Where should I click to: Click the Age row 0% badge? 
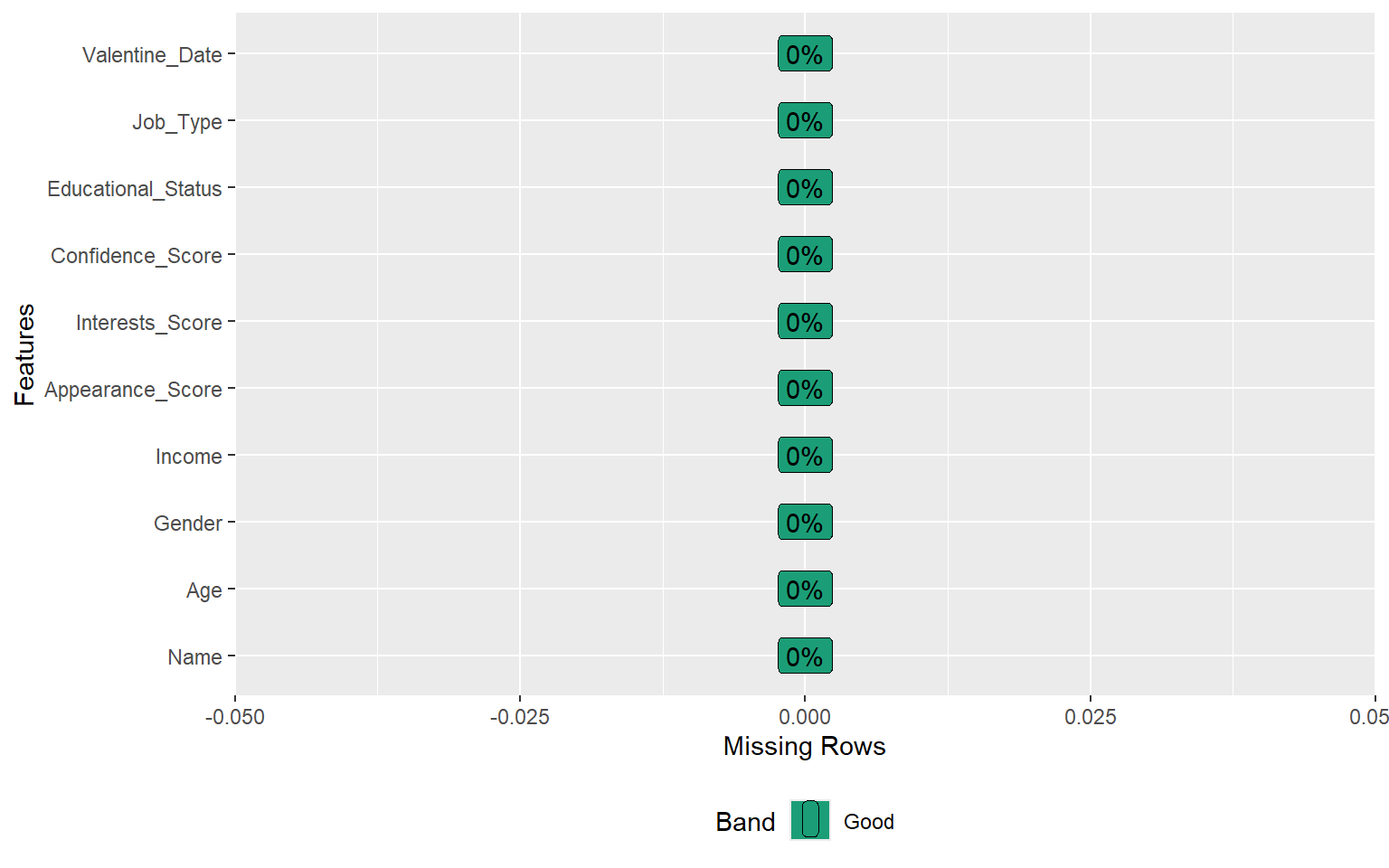(x=805, y=590)
